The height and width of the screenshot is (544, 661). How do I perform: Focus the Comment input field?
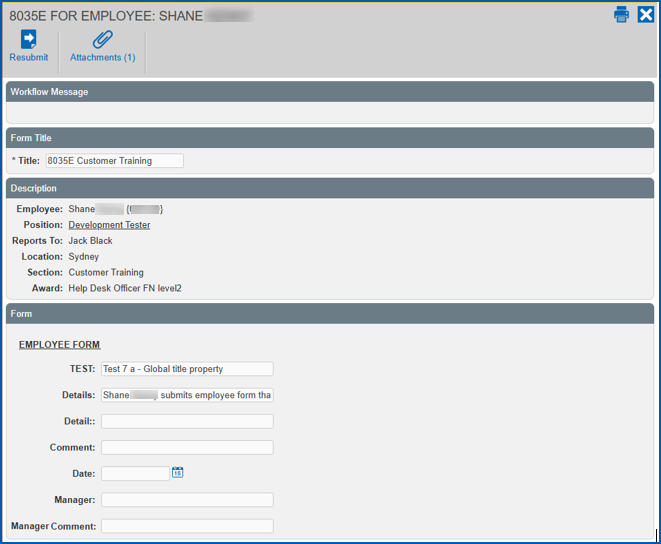187,447
